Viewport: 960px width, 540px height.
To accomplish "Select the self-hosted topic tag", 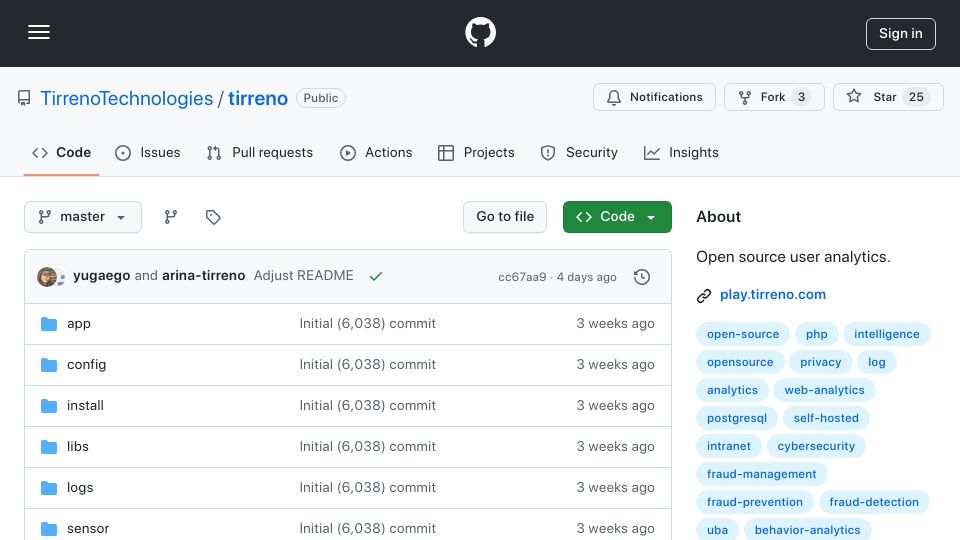I will click(x=826, y=419).
